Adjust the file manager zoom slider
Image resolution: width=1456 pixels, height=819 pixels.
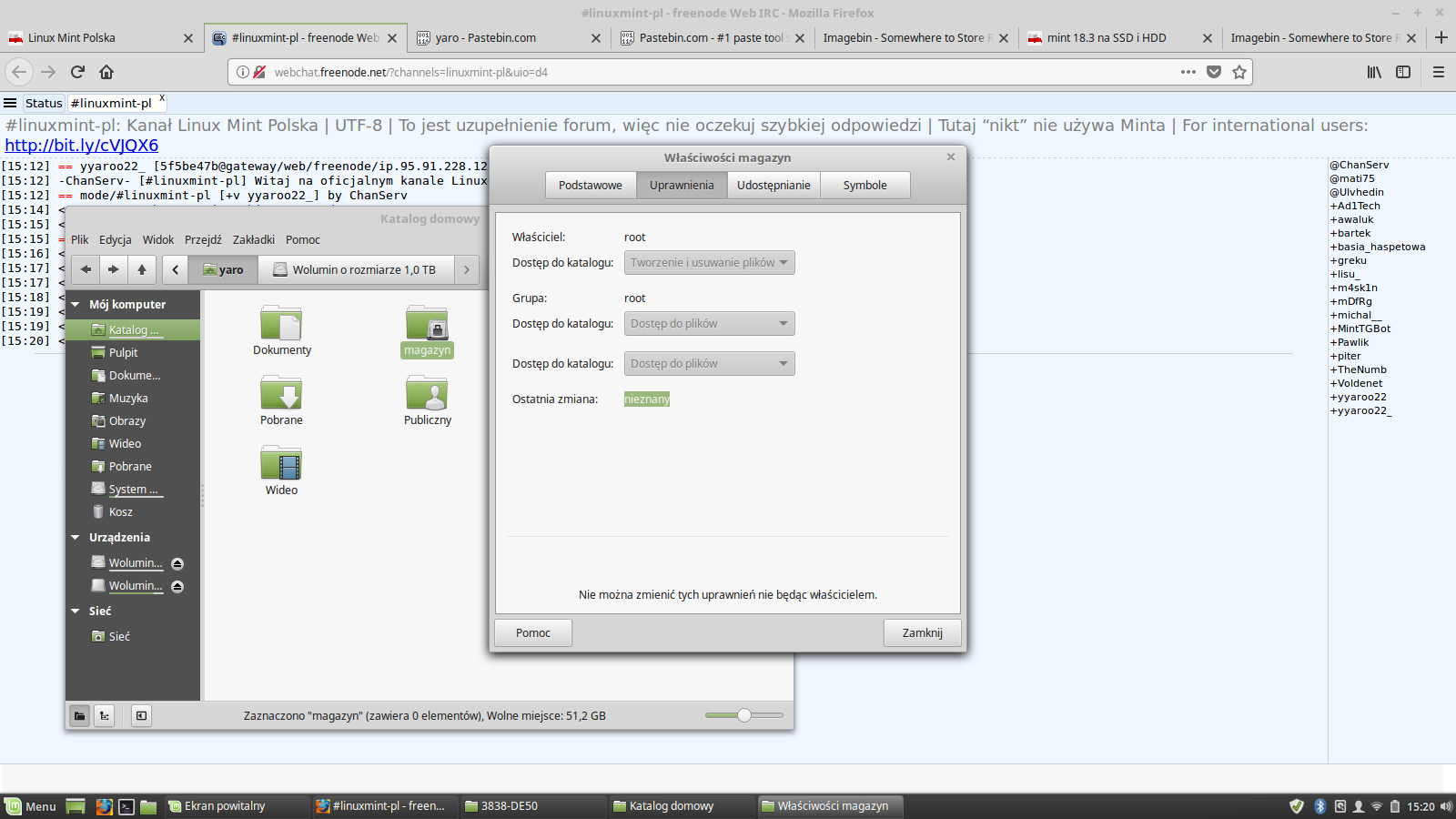tap(744, 715)
